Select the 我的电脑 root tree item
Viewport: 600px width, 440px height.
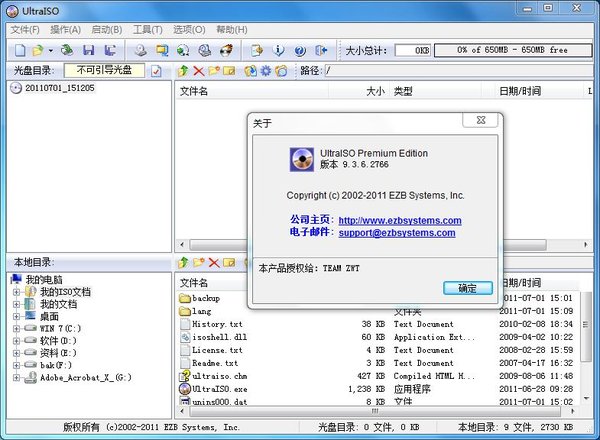(44, 280)
